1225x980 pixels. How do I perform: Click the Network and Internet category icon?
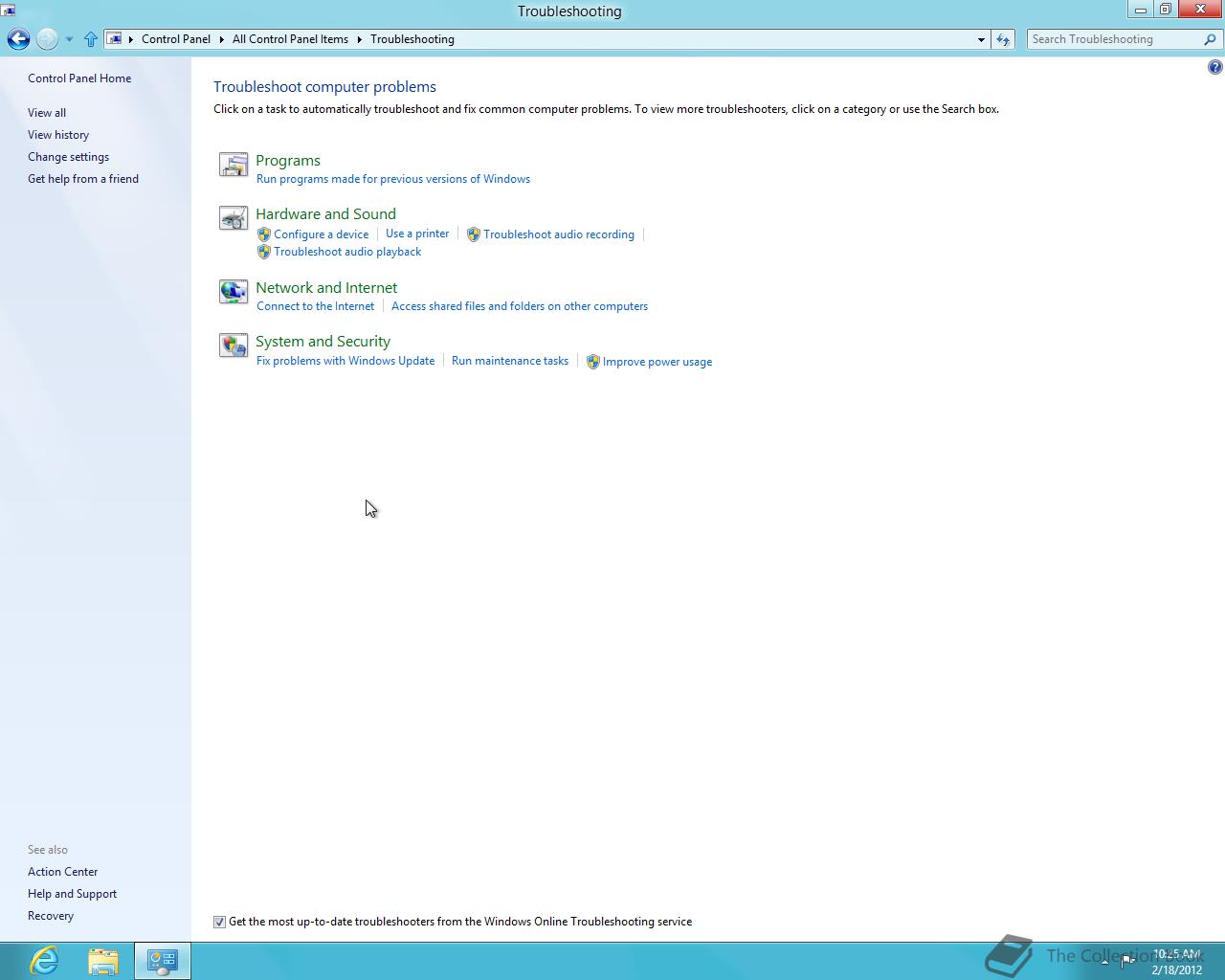click(x=234, y=292)
